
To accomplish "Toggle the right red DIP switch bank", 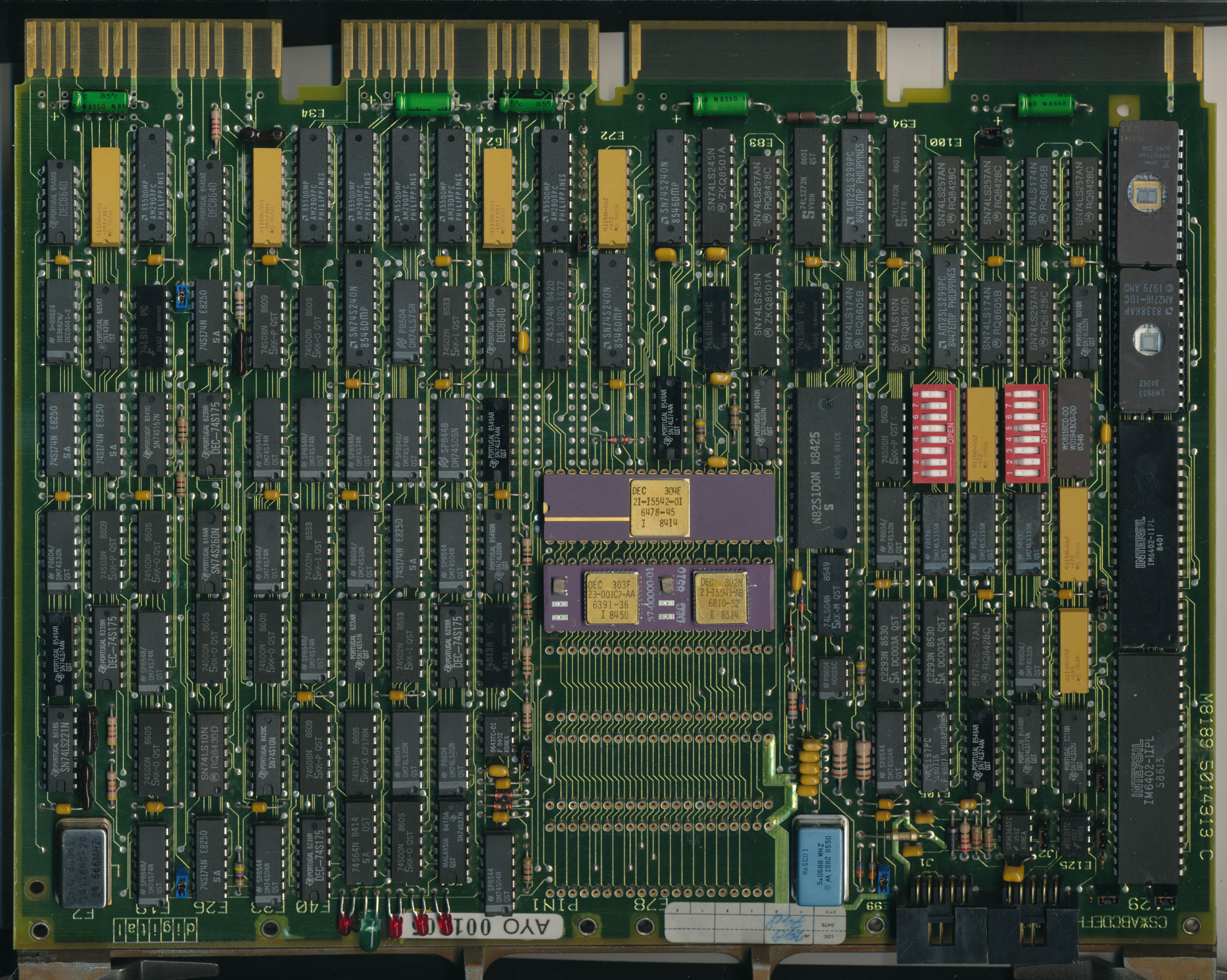I will click(x=1026, y=434).
